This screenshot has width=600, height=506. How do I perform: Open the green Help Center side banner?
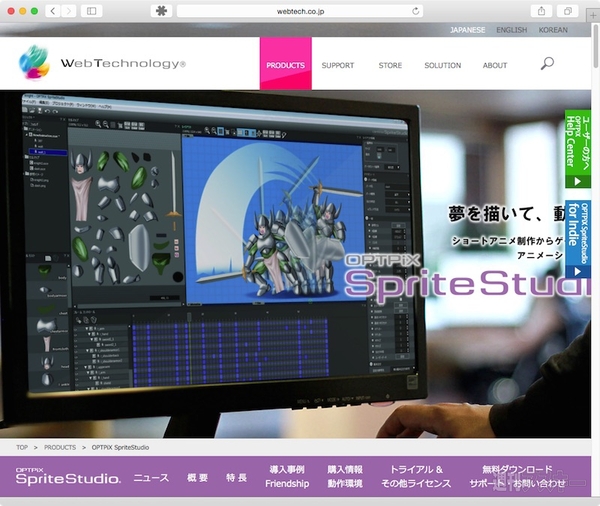coord(578,149)
